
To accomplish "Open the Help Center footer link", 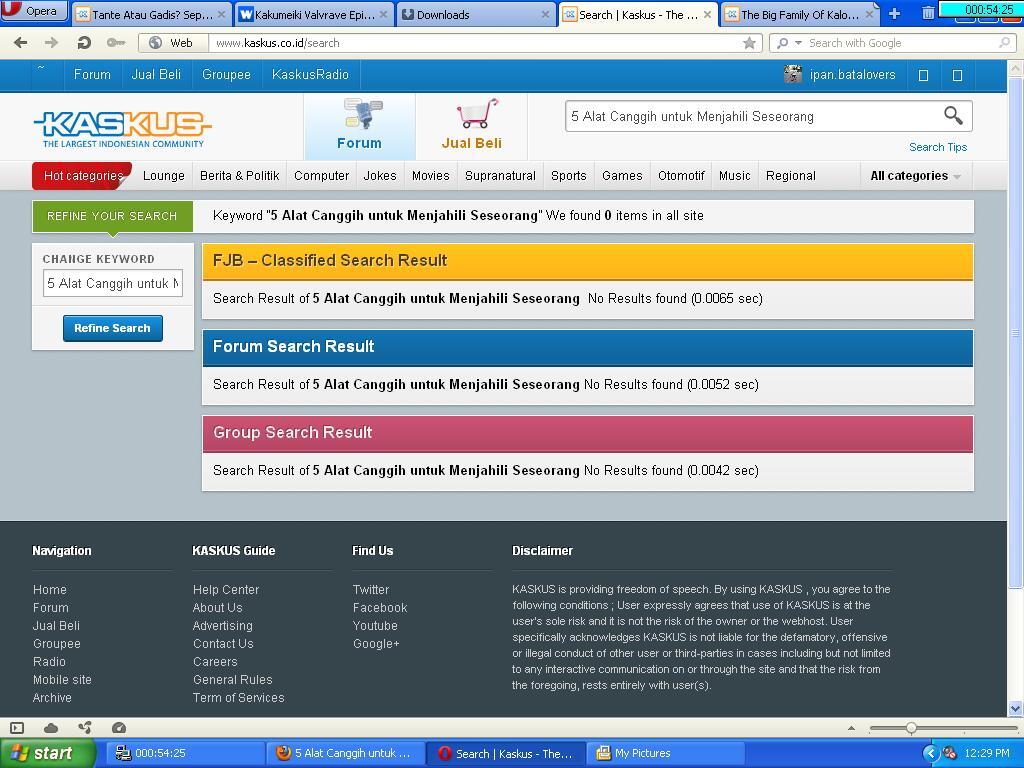I will pos(226,590).
